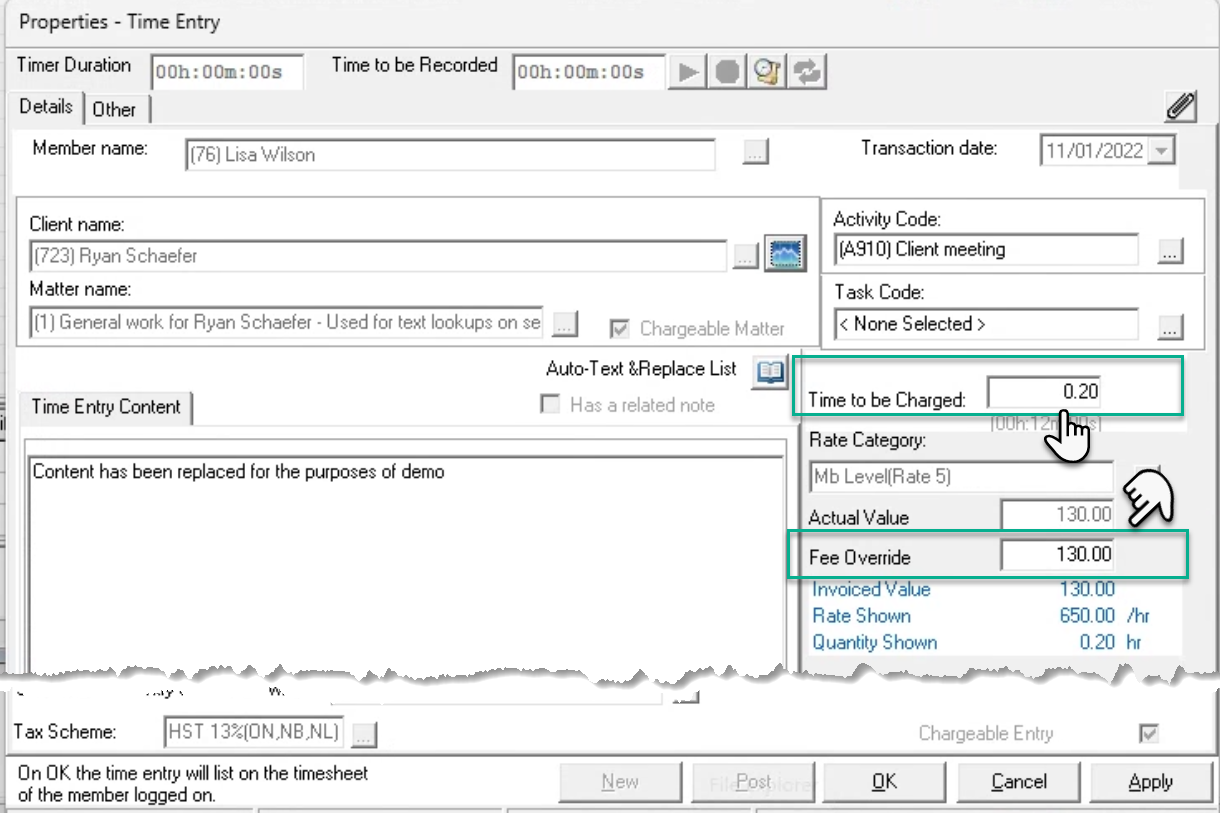Click the Actual Value field
The image size is (1220, 813).
tap(1058, 515)
